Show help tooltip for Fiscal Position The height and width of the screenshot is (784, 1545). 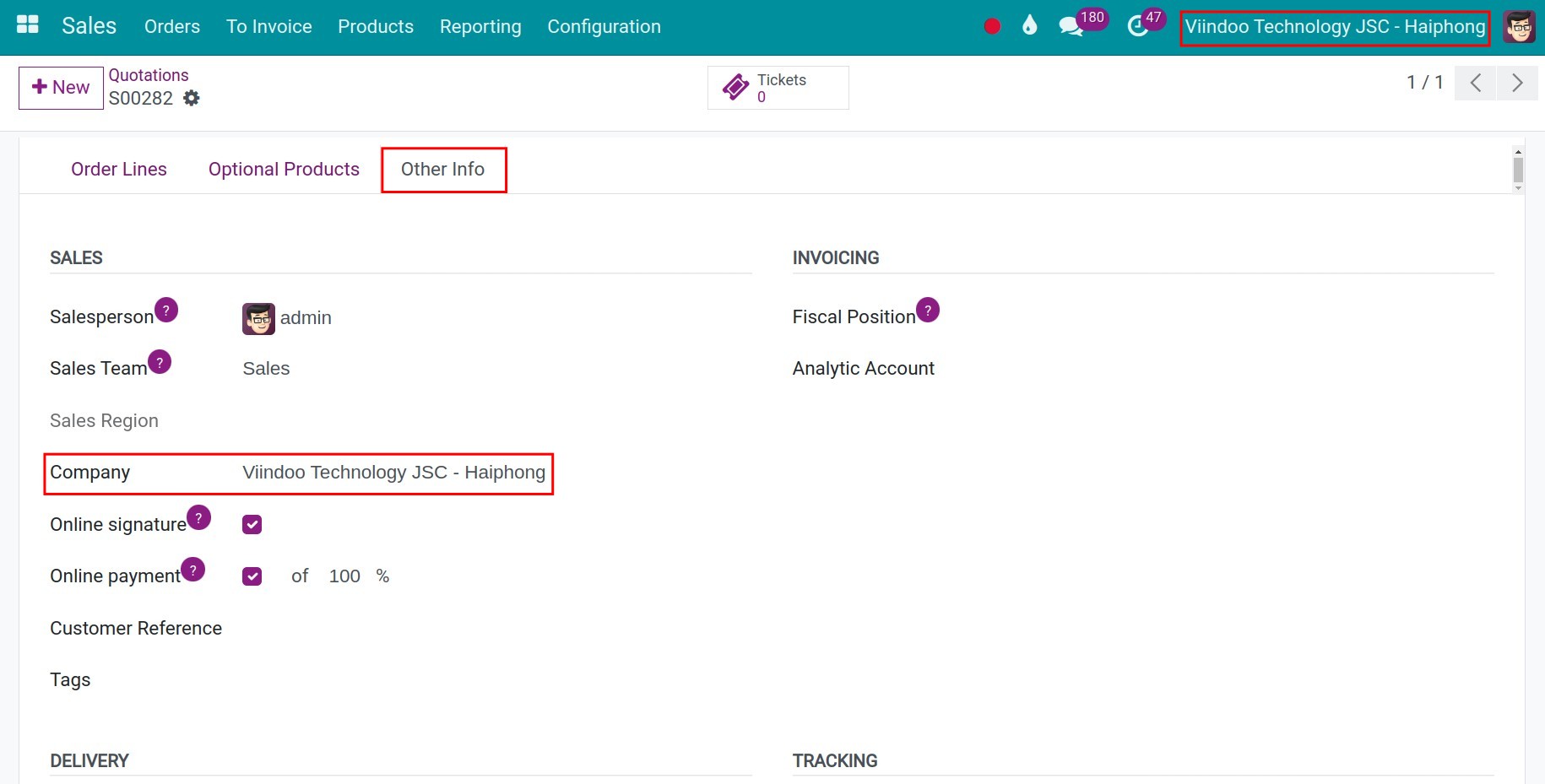pos(928,310)
